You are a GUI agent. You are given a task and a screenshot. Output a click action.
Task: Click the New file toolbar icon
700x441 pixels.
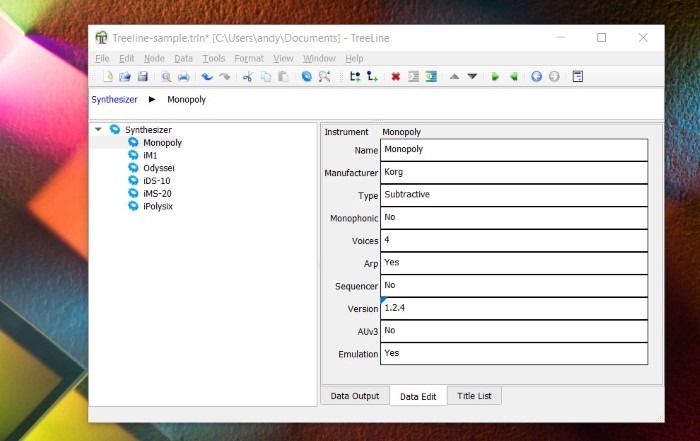click(x=108, y=77)
